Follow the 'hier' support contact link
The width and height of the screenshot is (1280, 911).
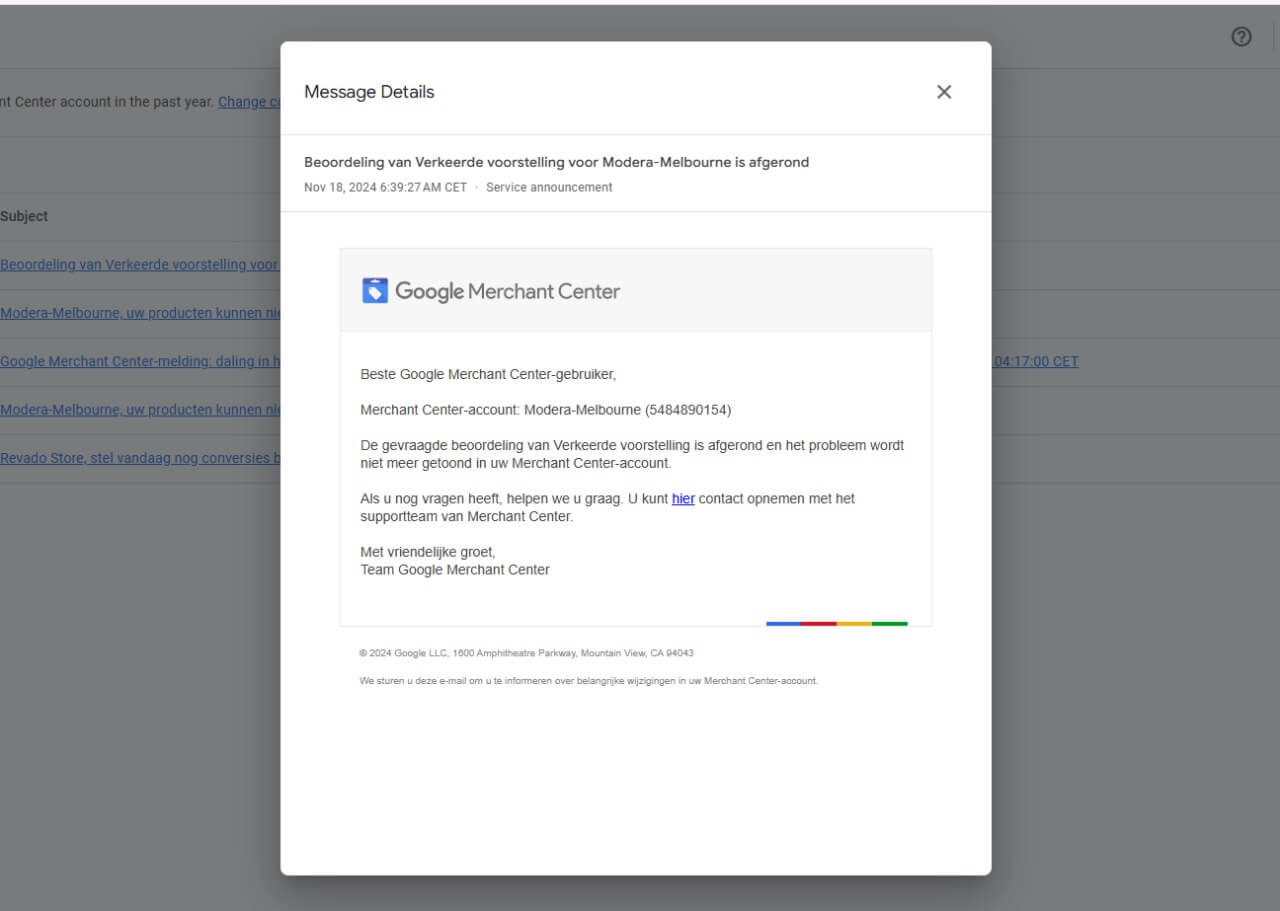click(683, 498)
